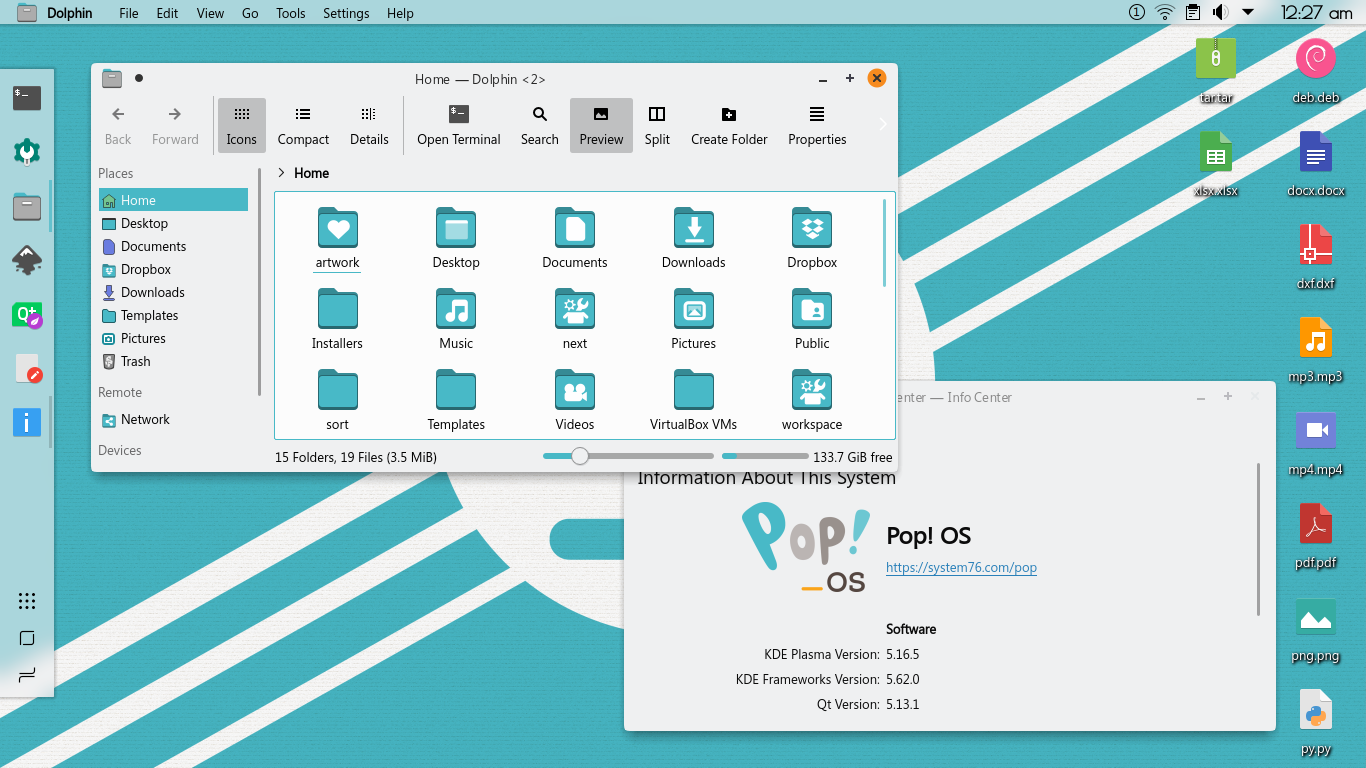Open Trash in the Places panel
1366x768 pixels.
pos(173,361)
